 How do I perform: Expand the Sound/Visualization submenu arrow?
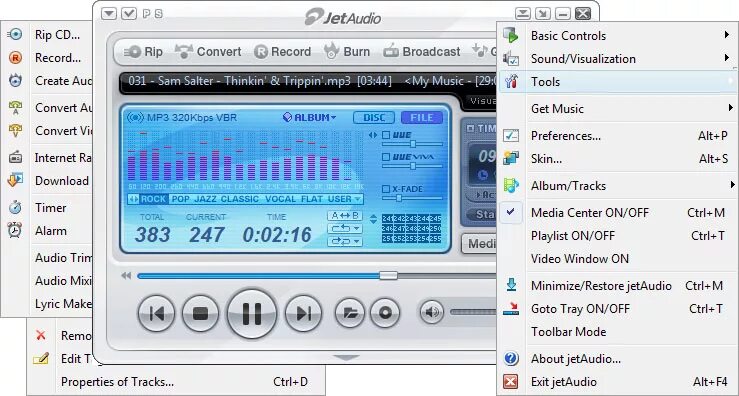pos(727,58)
